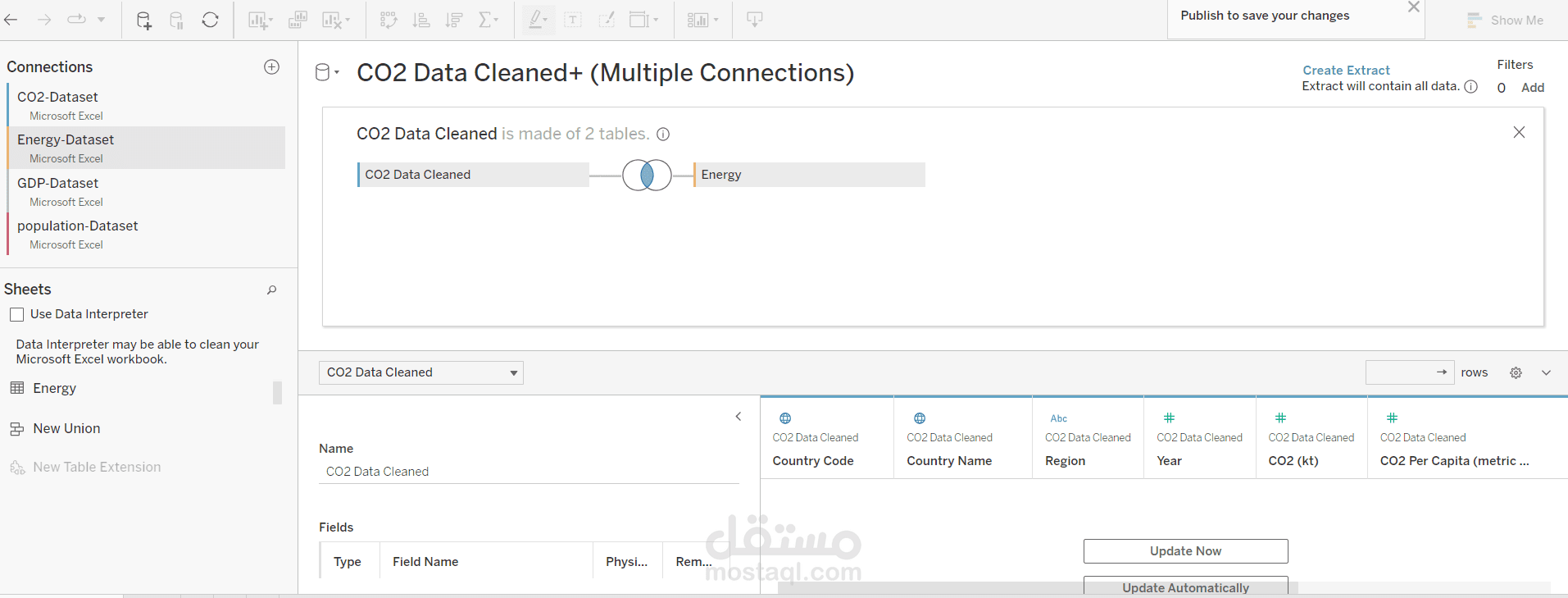The height and width of the screenshot is (598, 1568).
Task: Open the Show Me panel
Action: click(1505, 20)
